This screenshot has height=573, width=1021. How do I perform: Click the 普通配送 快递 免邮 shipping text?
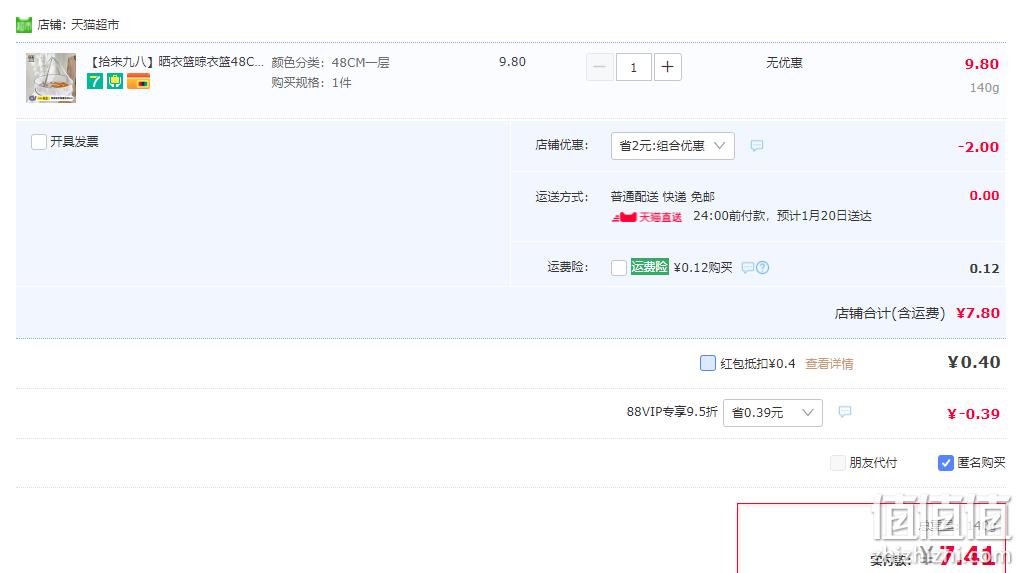[x=662, y=197]
